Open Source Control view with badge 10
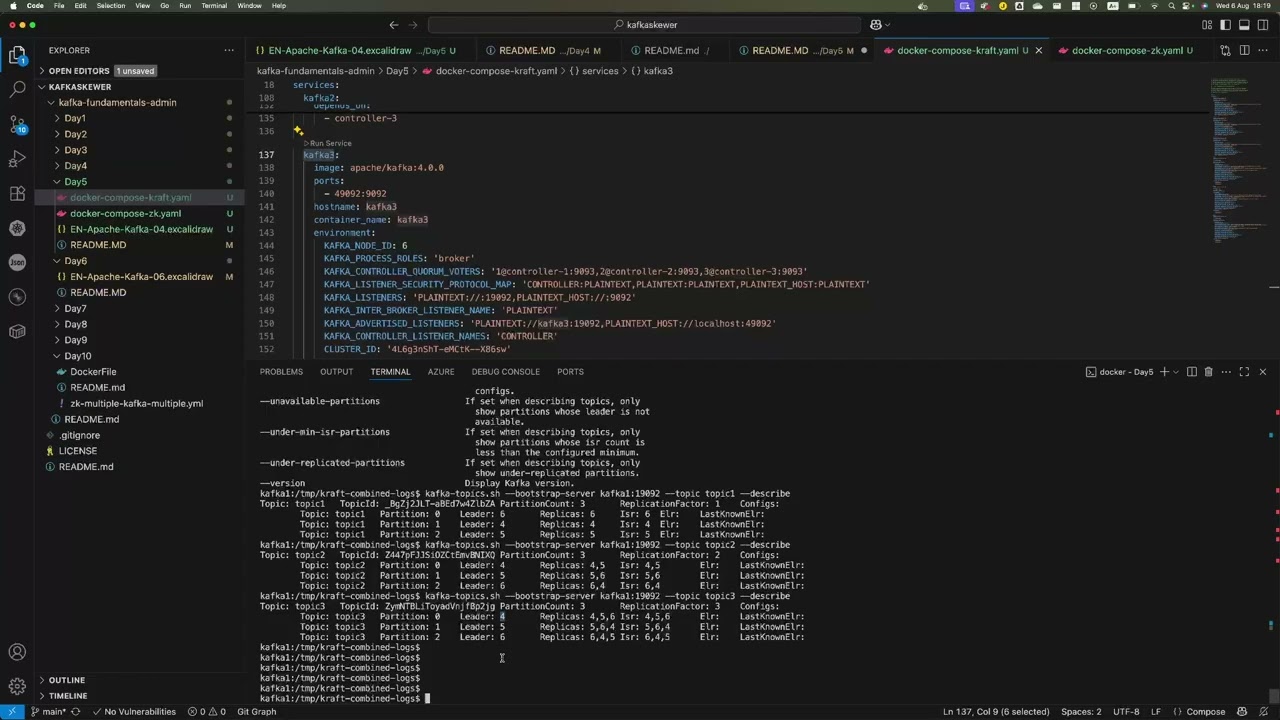The width and height of the screenshot is (1280, 720). click(17, 124)
